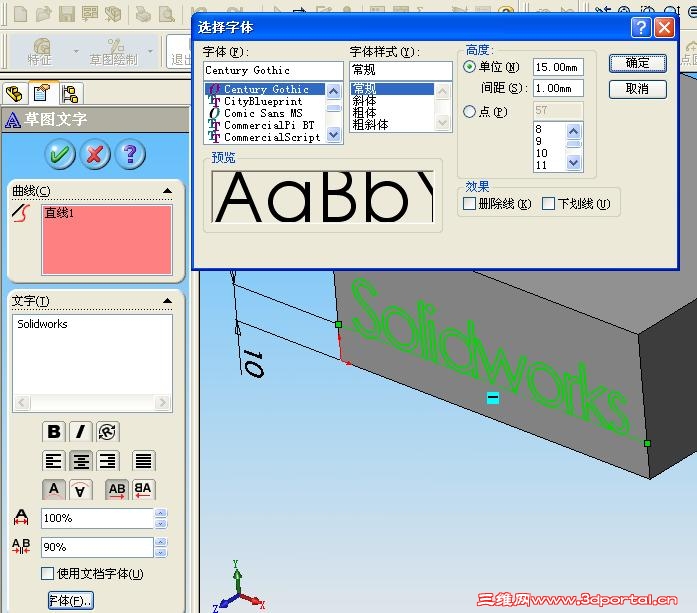
Task: Select CommercialPi BT font
Action: (265, 125)
